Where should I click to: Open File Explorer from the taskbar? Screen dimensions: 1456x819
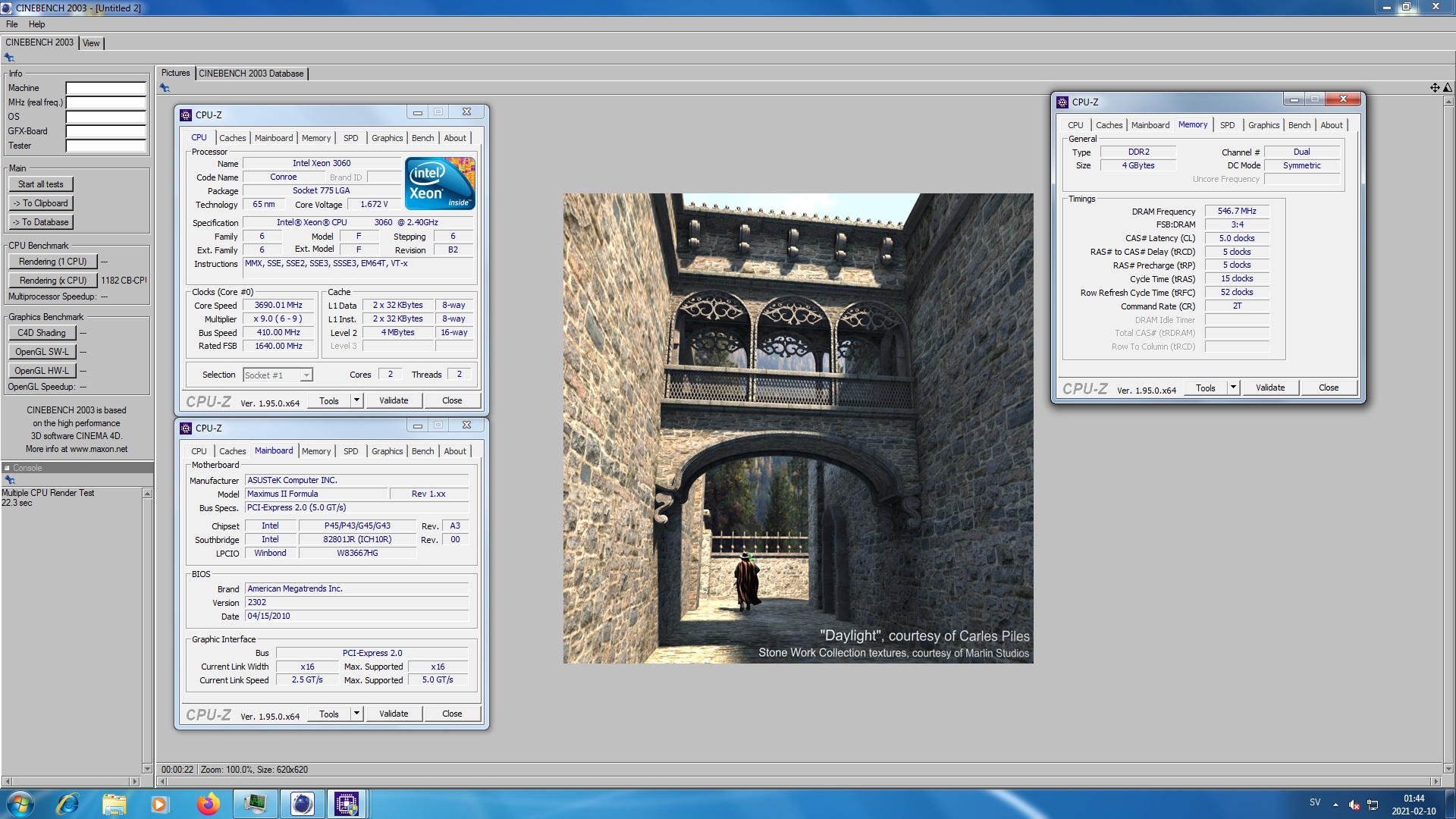114,804
